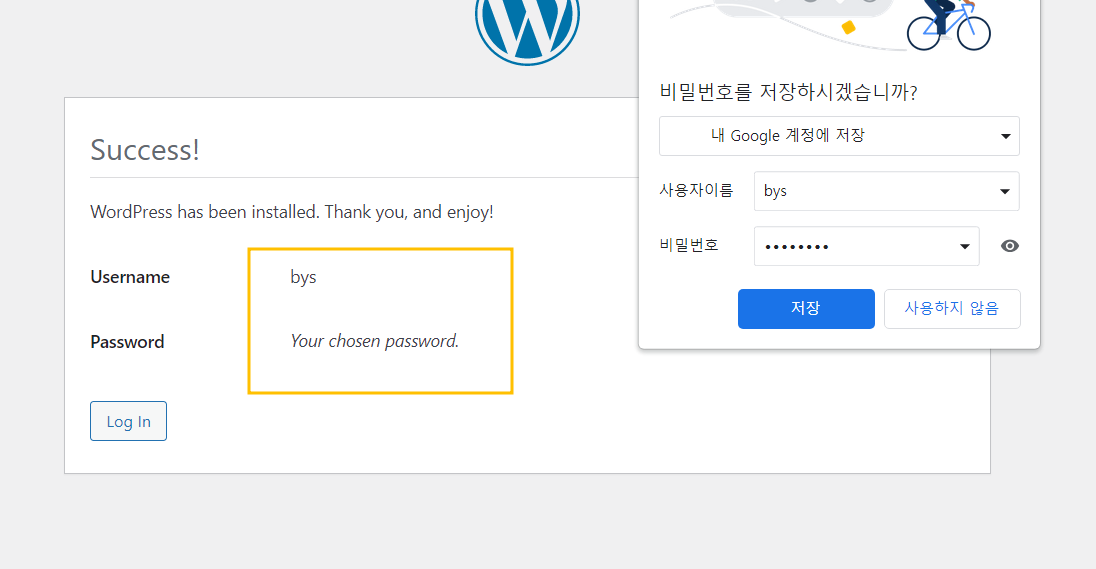
Task: Click the masked password field in popup
Action: (x=866, y=246)
